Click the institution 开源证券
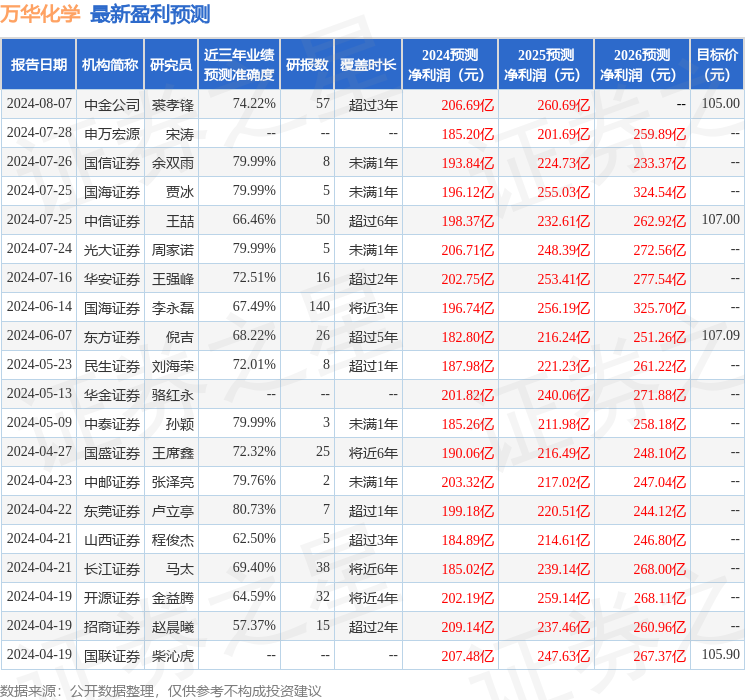This screenshot has height=700, width=745. [112, 598]
